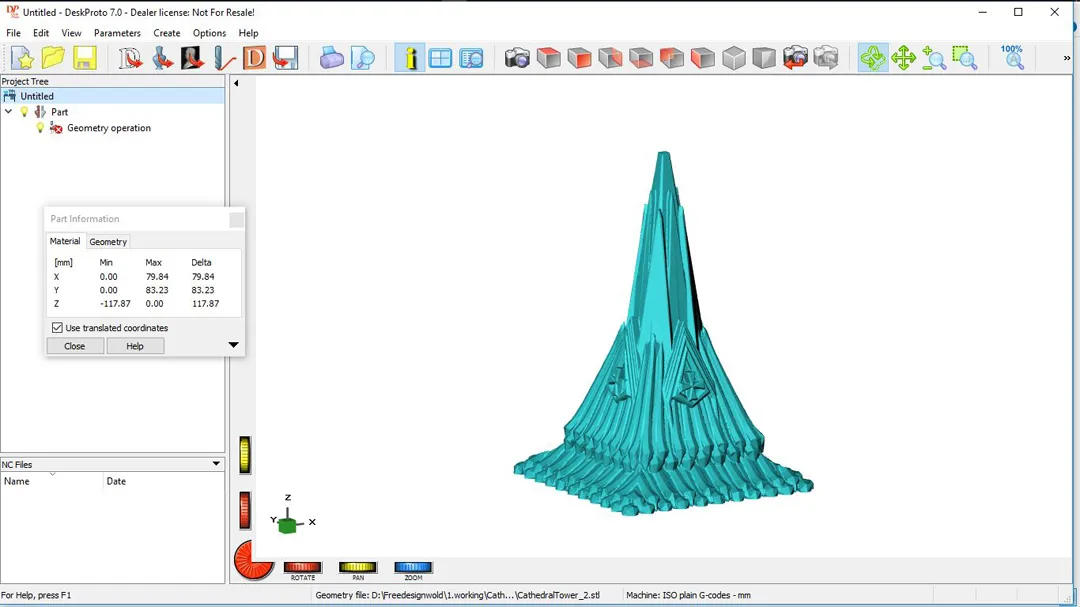1080x607 pixels.
Task: Switch to the Material tab
Action: (65, 241)
